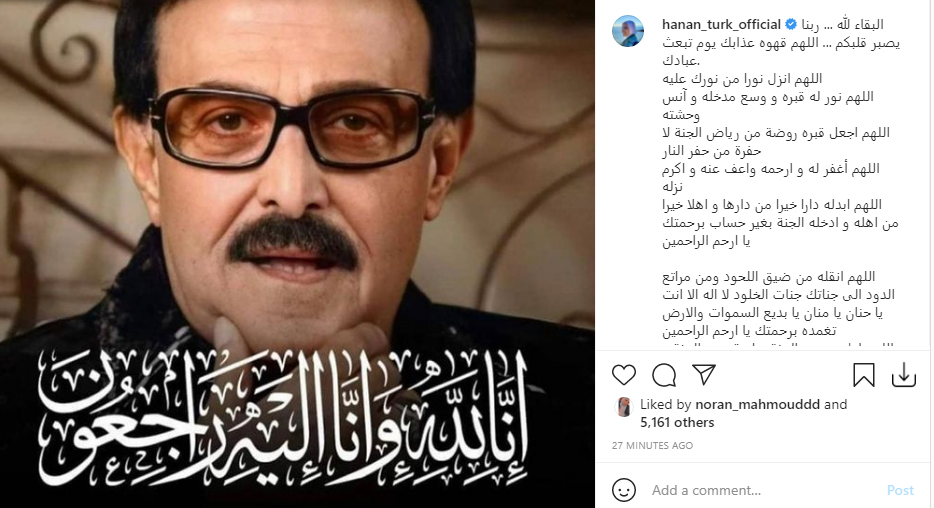Click the blue verified badge
Image resolution: width=934 pixels, height=508 pixels.
[x=791, y=24]
